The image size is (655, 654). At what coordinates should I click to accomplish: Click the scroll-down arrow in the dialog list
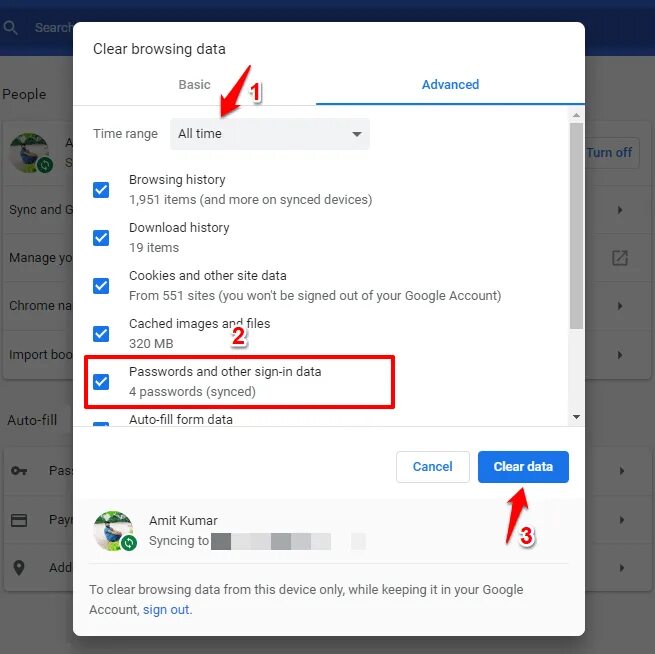[x=576, y=417]
